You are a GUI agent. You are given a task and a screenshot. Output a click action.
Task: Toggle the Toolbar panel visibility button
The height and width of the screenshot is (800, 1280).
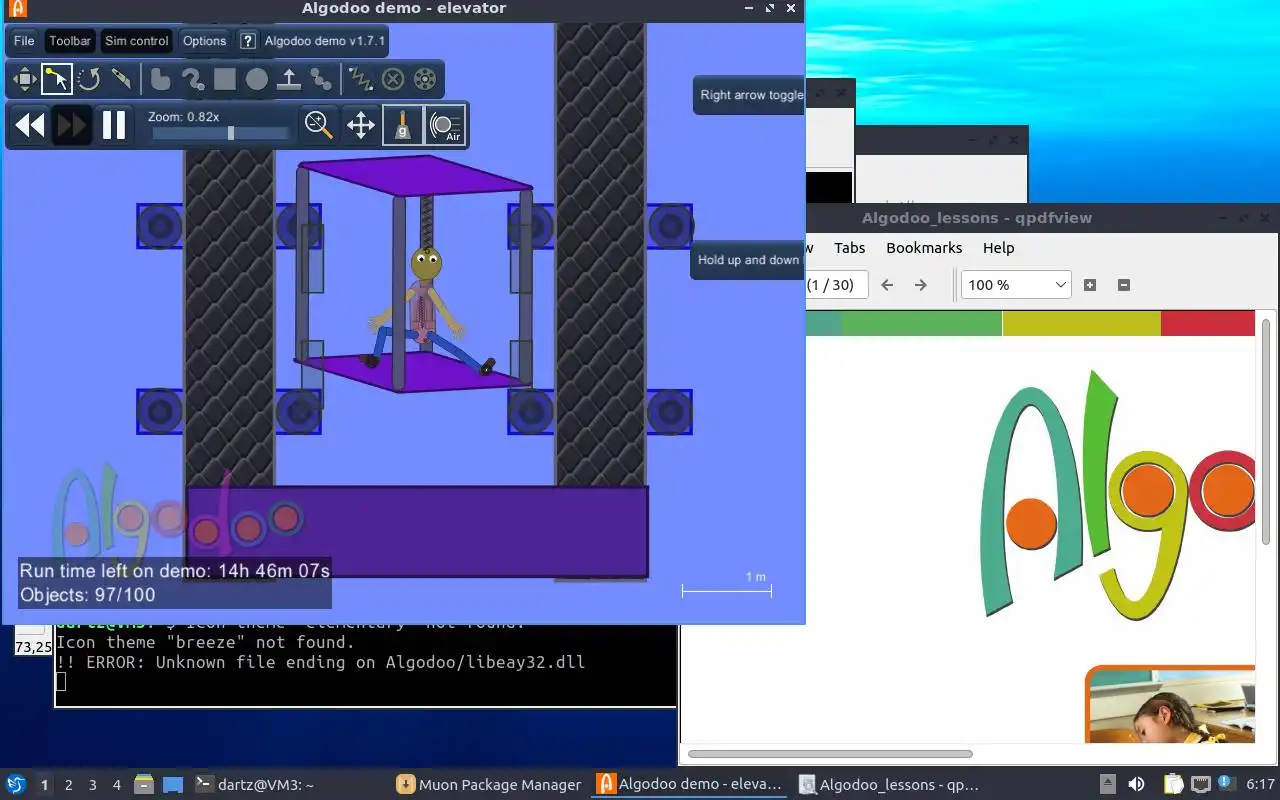coord(70,41)
